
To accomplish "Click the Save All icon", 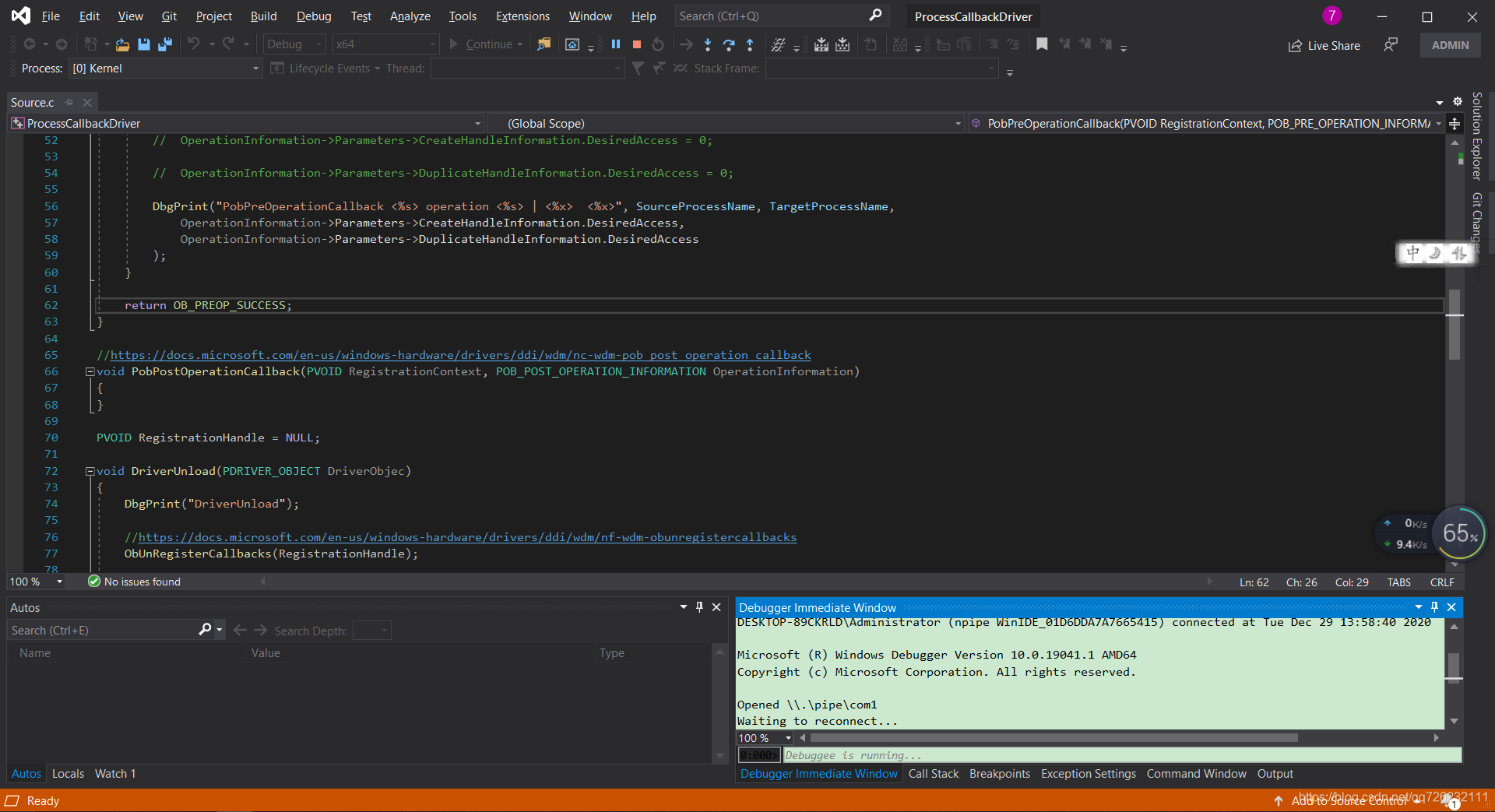I will click(164, 44).
